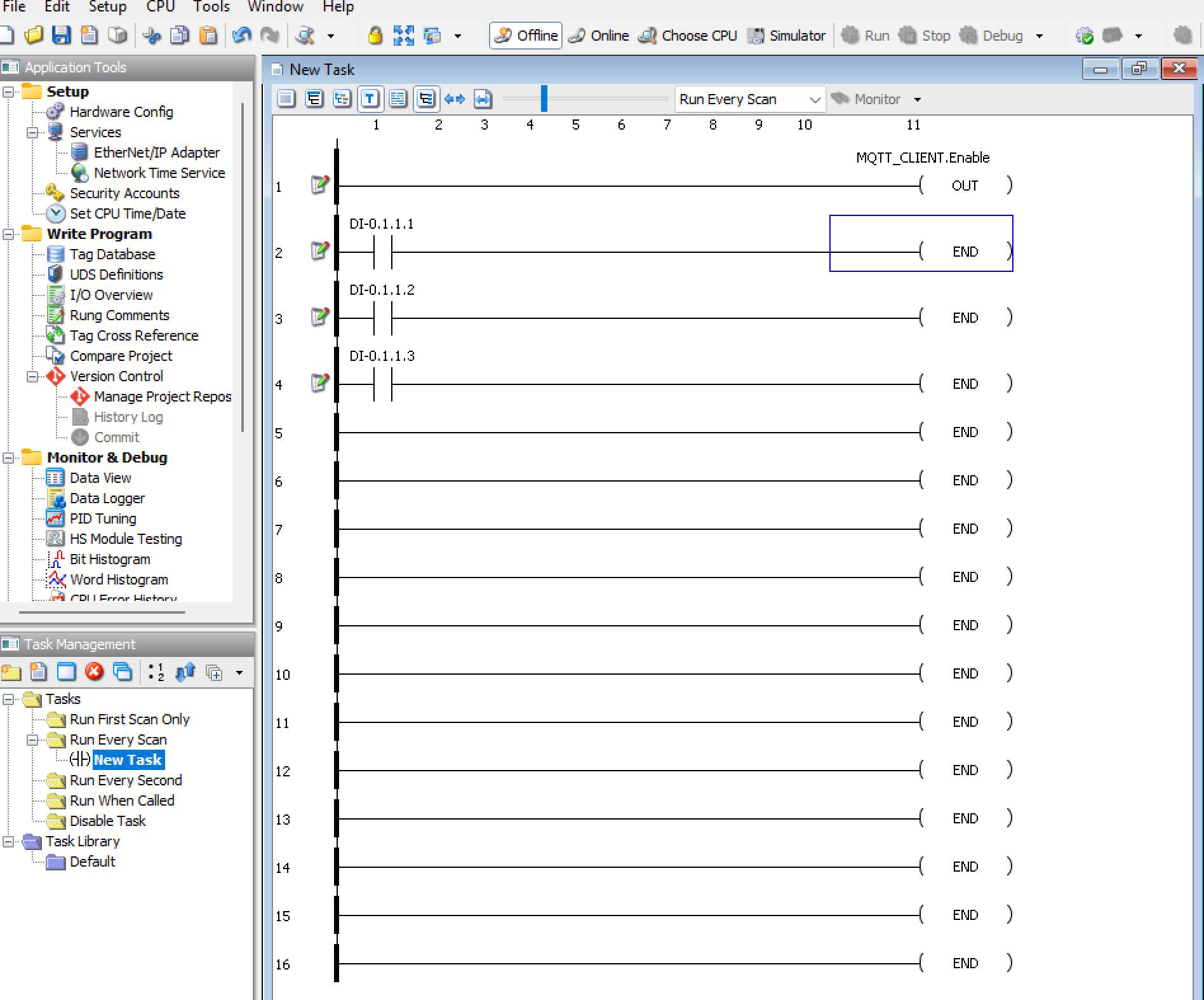
Task: Toggle the second tree view button in ladder toolbar
Action: pyautogui.click(x=314, y=99)
